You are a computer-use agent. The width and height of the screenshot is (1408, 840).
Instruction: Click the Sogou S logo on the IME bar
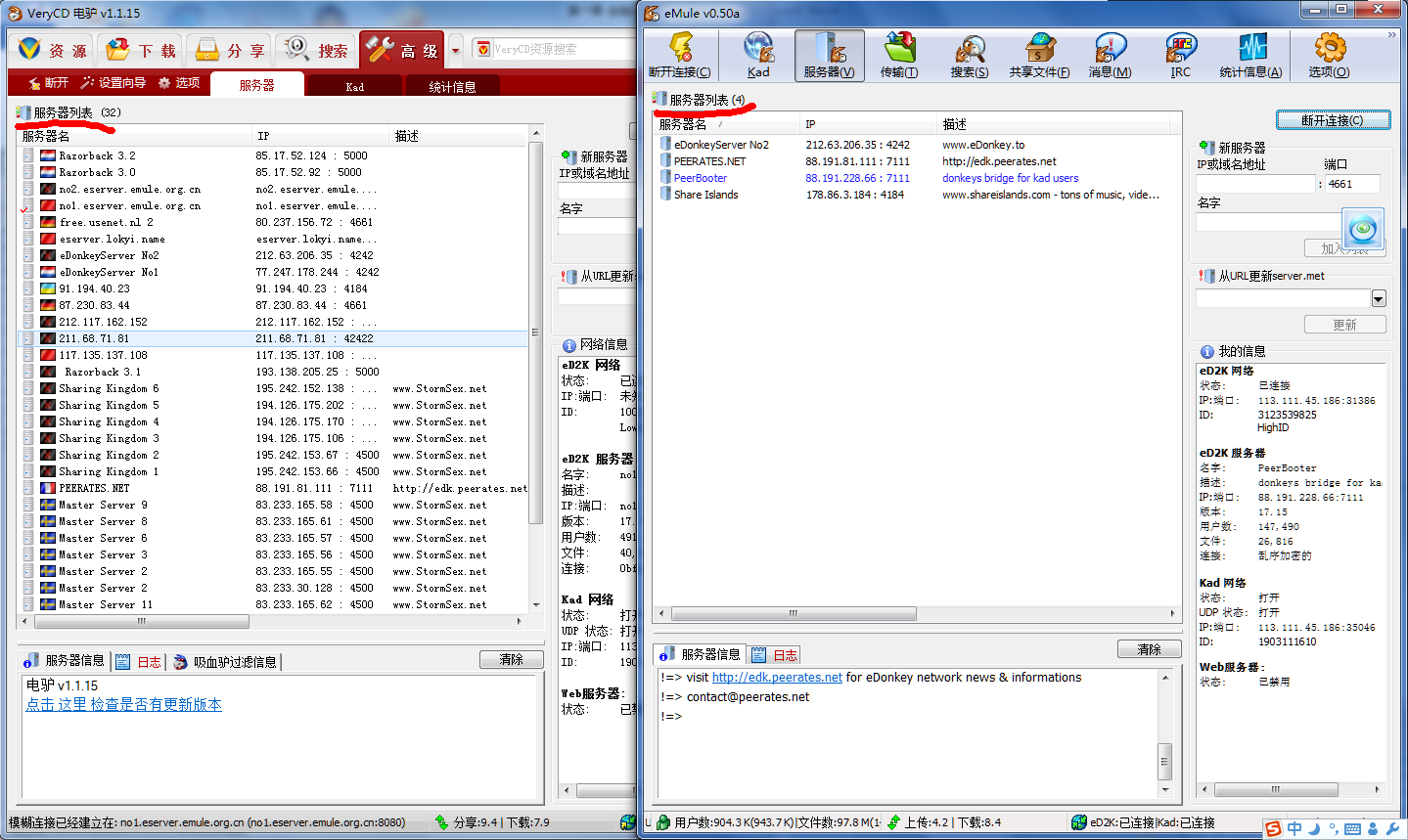1273,829
